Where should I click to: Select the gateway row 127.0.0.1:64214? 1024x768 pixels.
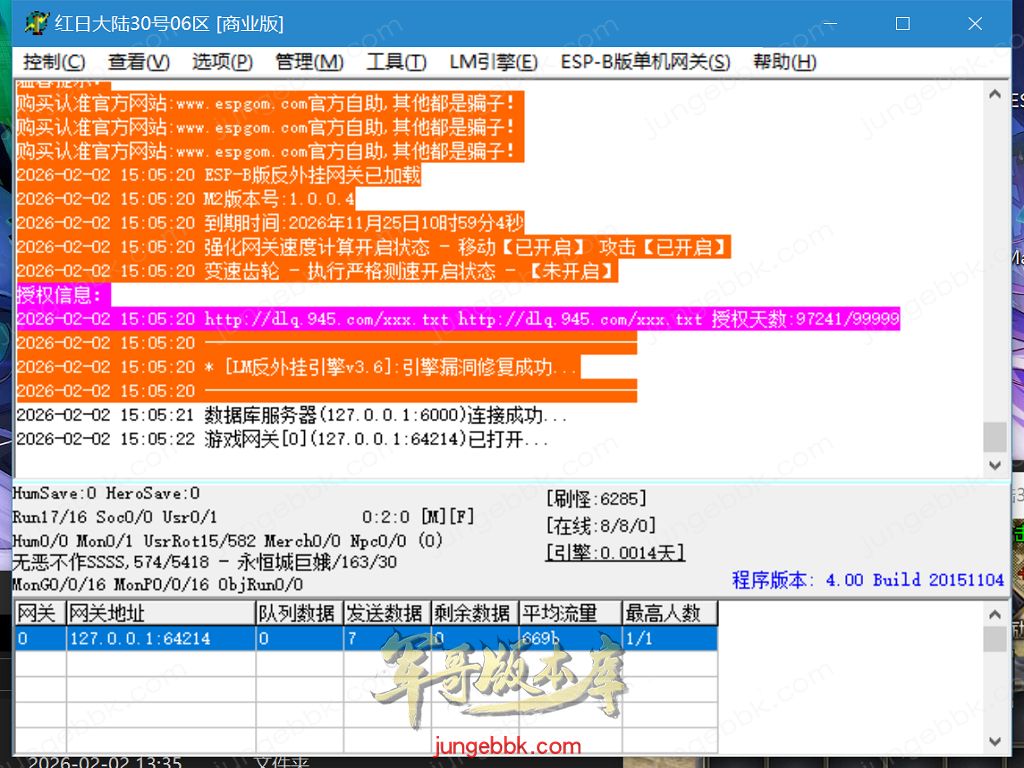tap(160, 638)
